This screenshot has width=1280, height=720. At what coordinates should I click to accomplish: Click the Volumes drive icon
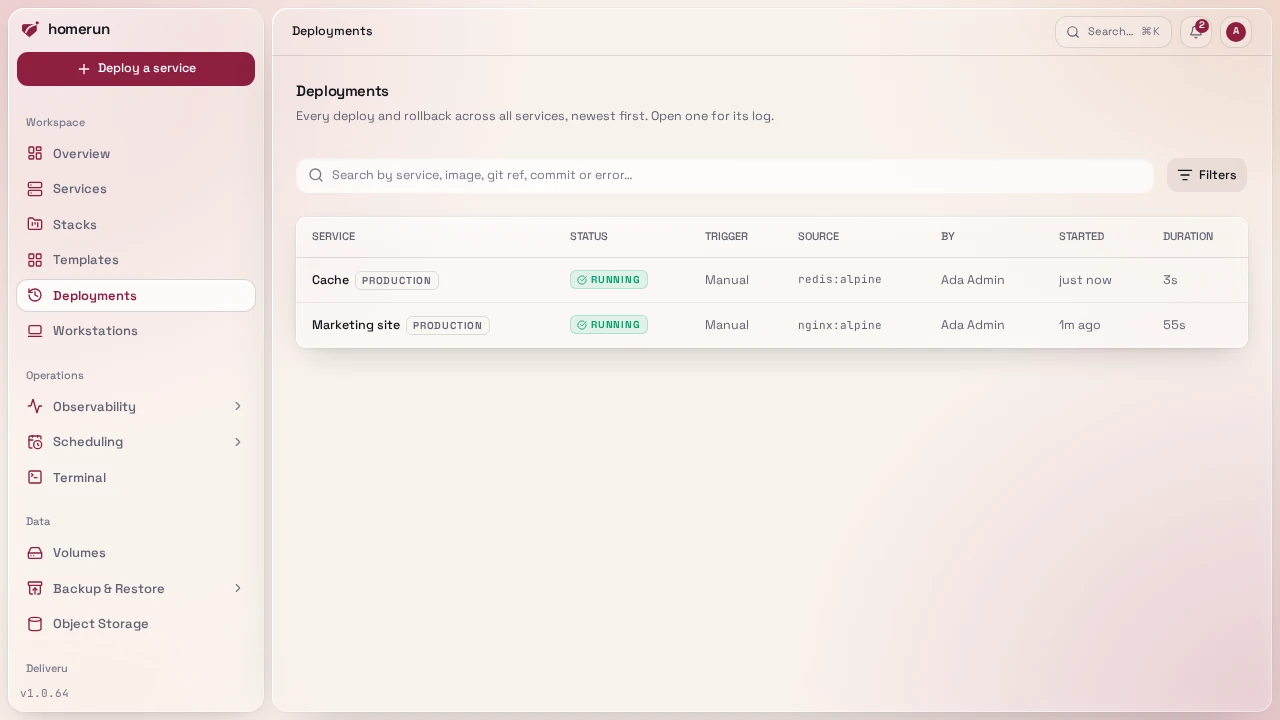click(x=35, y=553)
